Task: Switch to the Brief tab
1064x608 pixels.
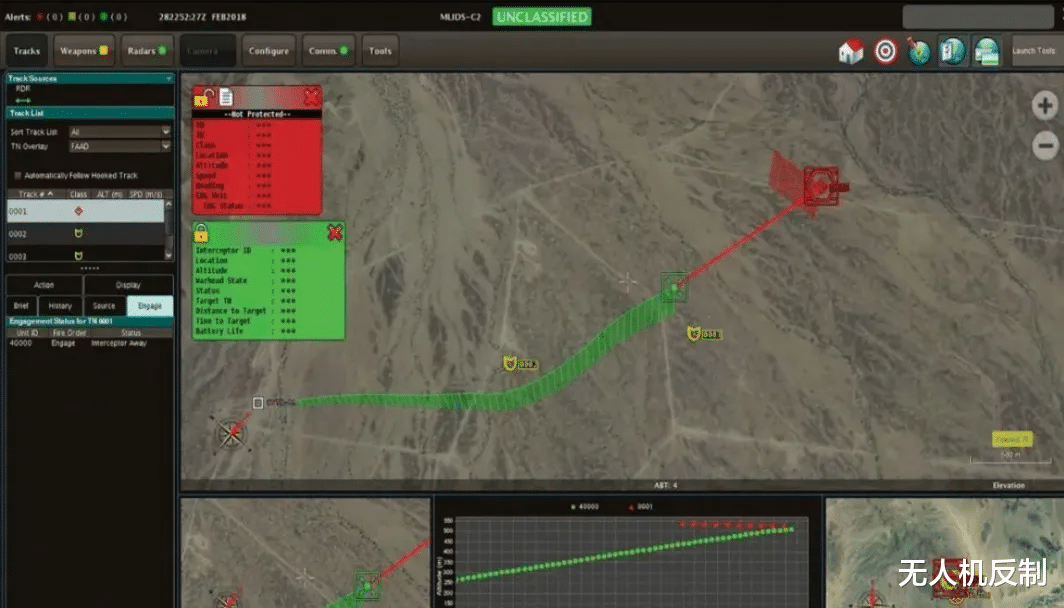Action: tap(22, 306)
